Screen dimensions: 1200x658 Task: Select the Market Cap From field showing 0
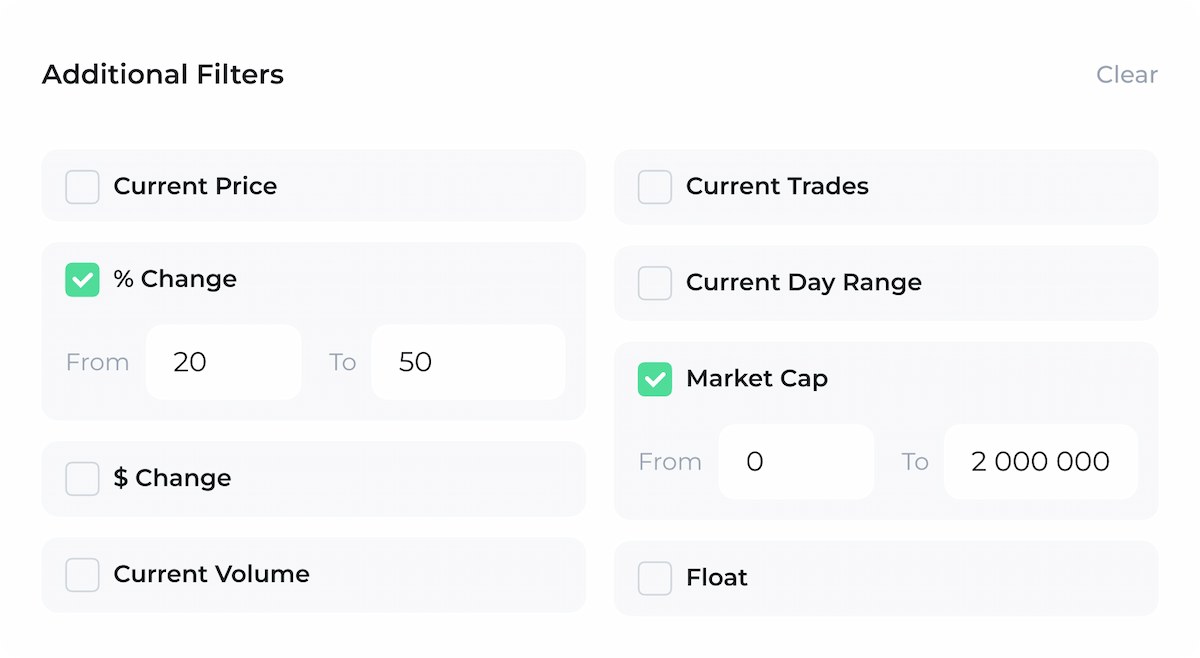pyautogui.click(x=796, y=461)
